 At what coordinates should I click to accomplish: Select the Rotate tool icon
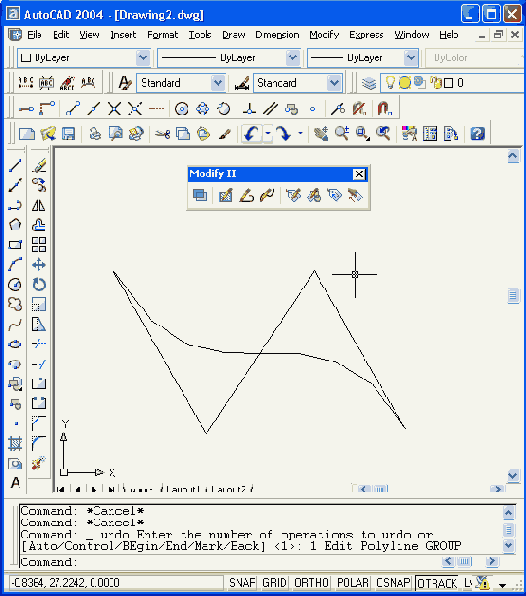[38, 284]
